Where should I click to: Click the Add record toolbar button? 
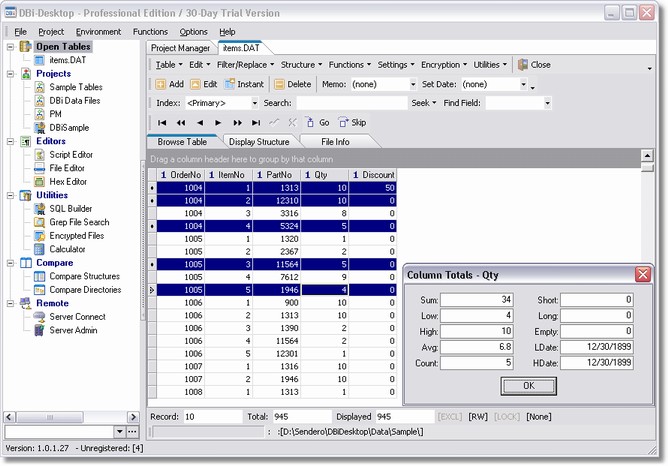pyautogui.click(x=169, y=84)
